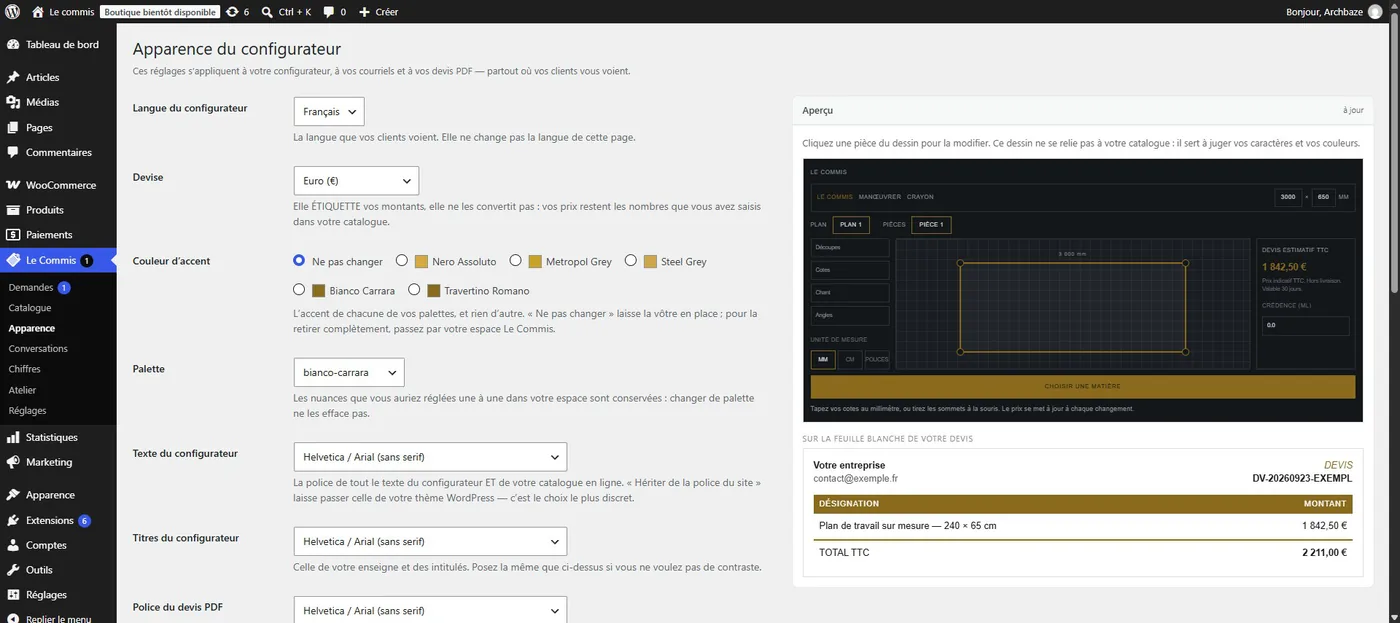Screen dimensions: 1400x623
Task: Open the WooCommerce sidebar icon
Action: [13, 185]
